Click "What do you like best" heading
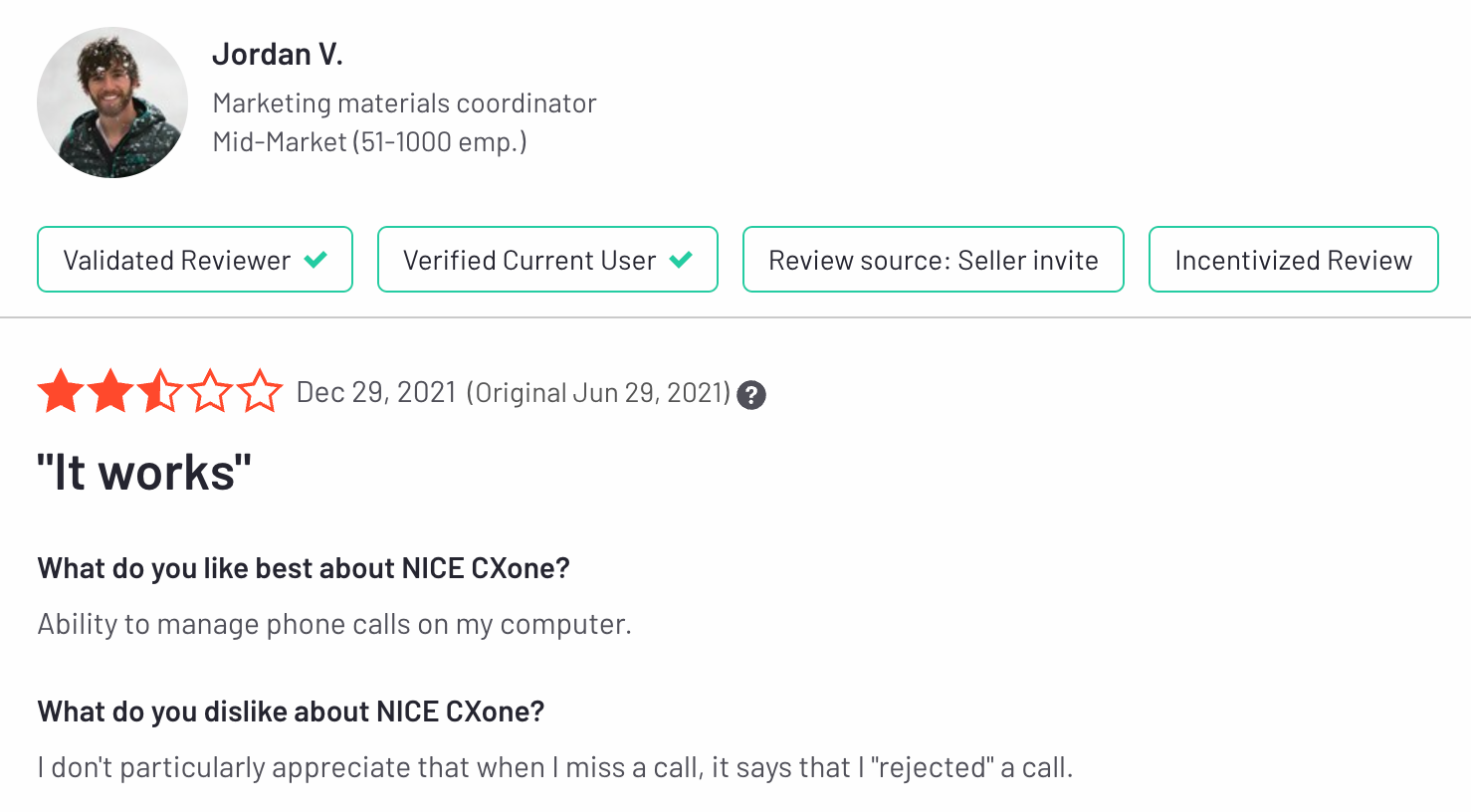1471x812 pixels. 304,568
